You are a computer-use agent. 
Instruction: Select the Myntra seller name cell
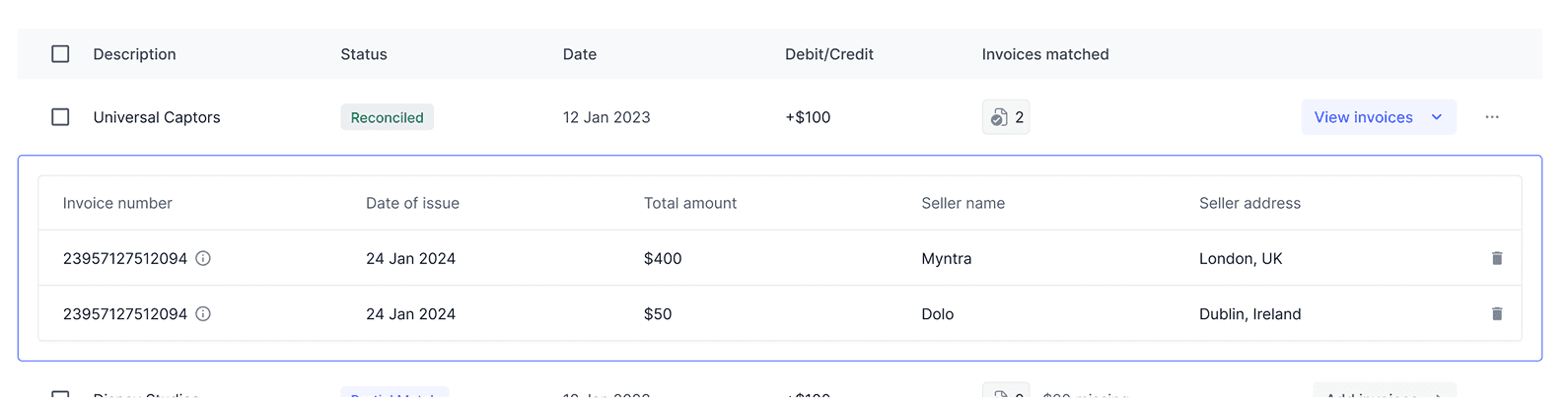point(946,258)
